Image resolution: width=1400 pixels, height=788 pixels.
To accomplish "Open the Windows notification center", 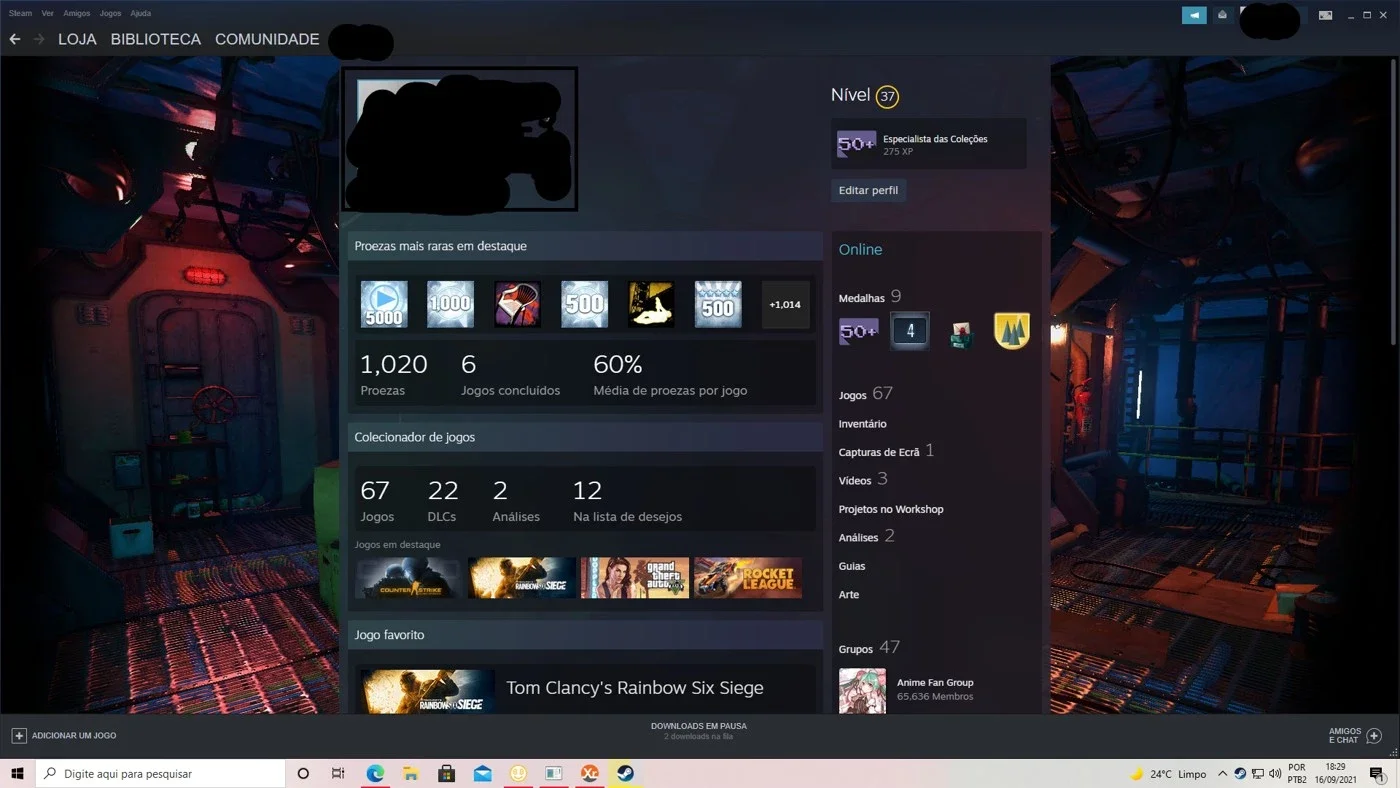I will tap(1376, 774).
